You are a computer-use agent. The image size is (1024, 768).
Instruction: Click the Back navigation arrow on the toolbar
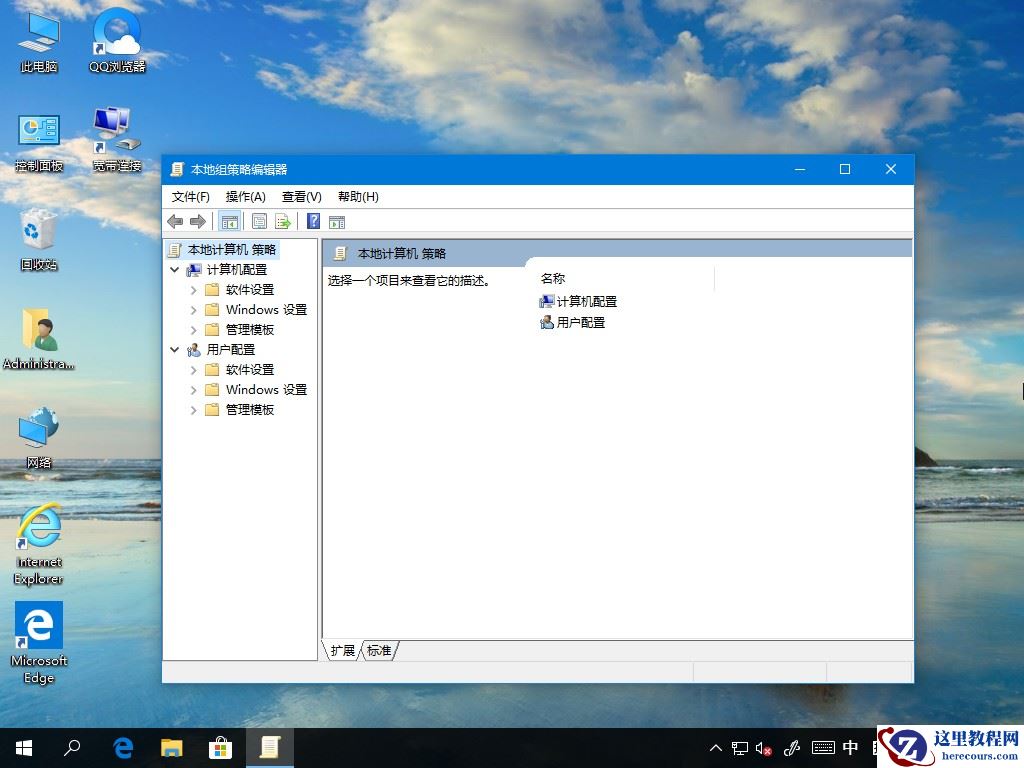(177, 221)
